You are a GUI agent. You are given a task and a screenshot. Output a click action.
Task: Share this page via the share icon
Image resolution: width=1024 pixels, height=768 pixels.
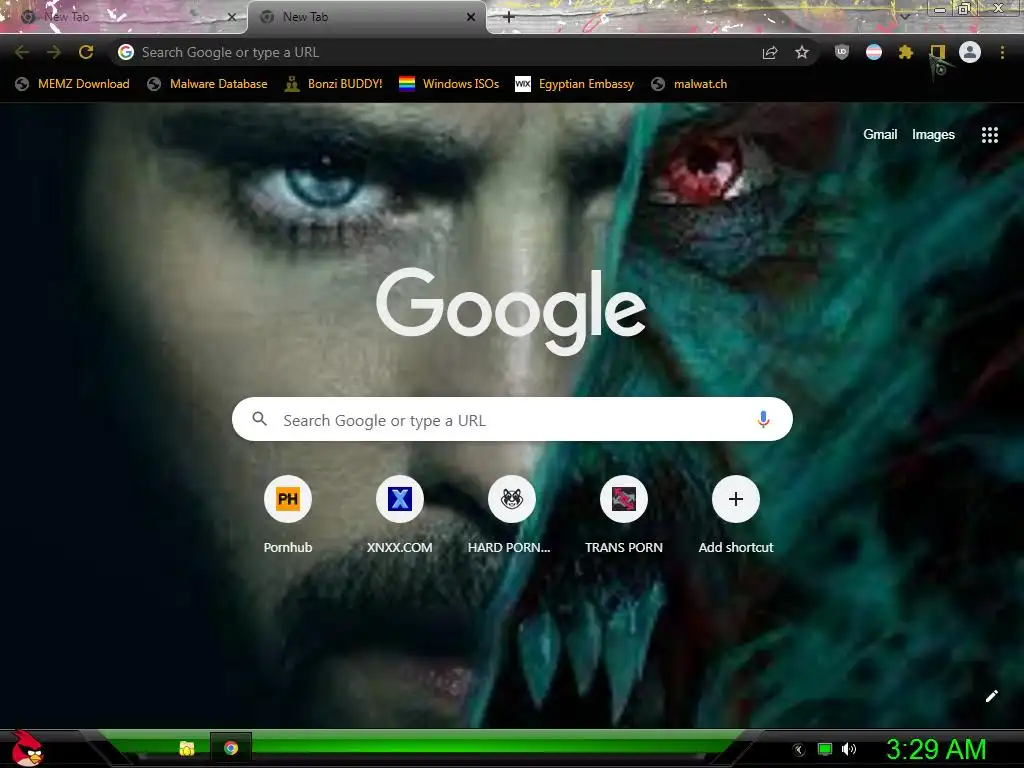770,52
